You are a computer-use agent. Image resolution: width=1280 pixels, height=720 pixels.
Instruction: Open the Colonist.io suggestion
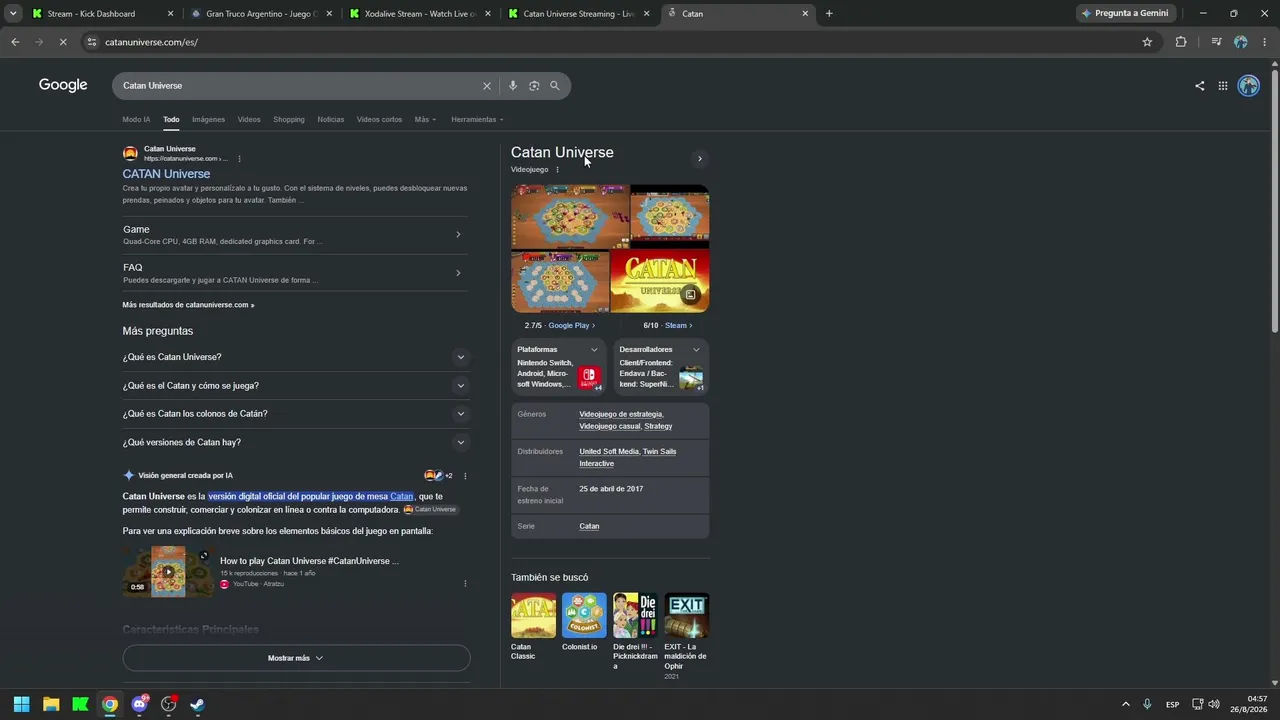[x=584, y=622]
